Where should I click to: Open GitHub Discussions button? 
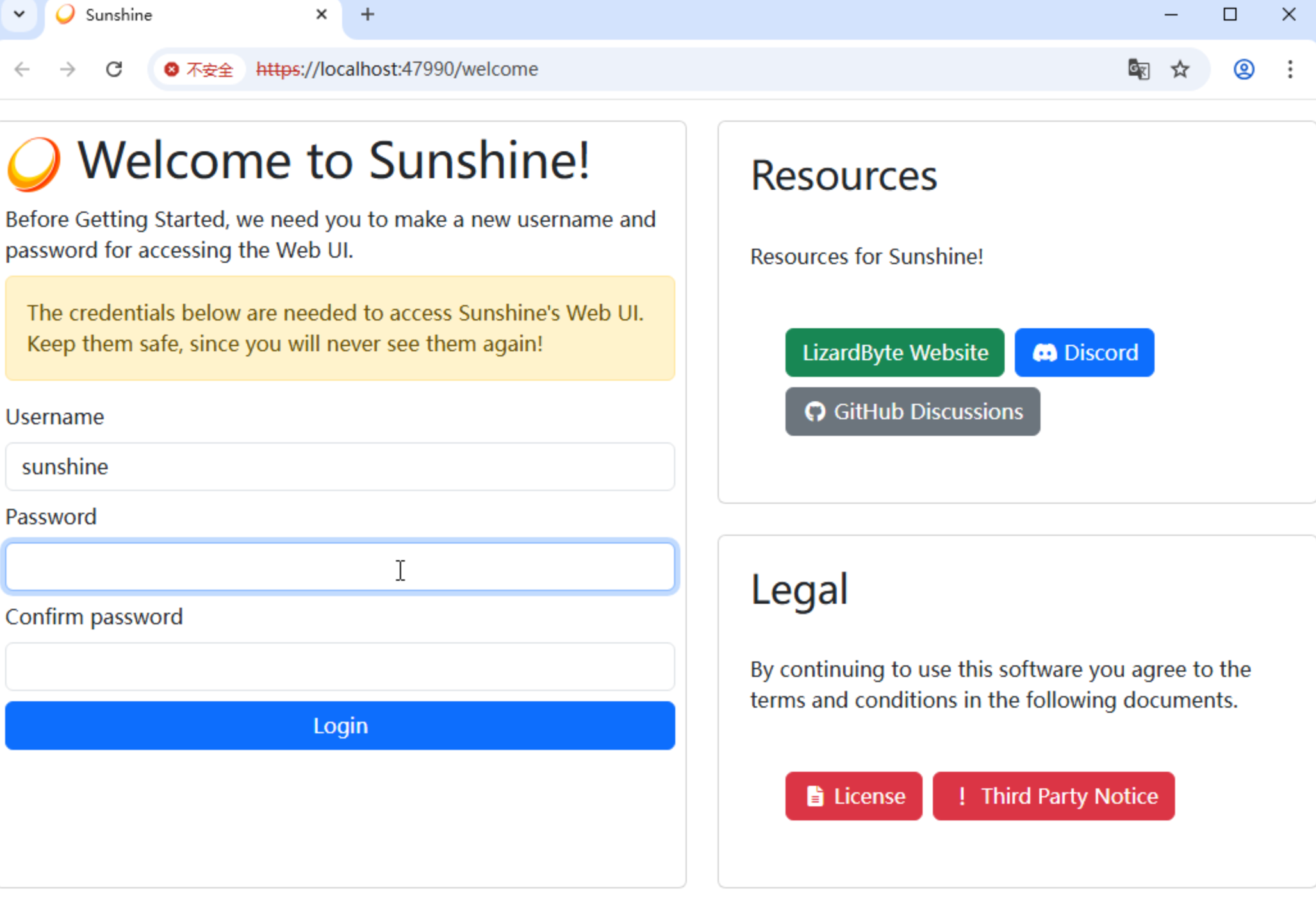point(912,412)
